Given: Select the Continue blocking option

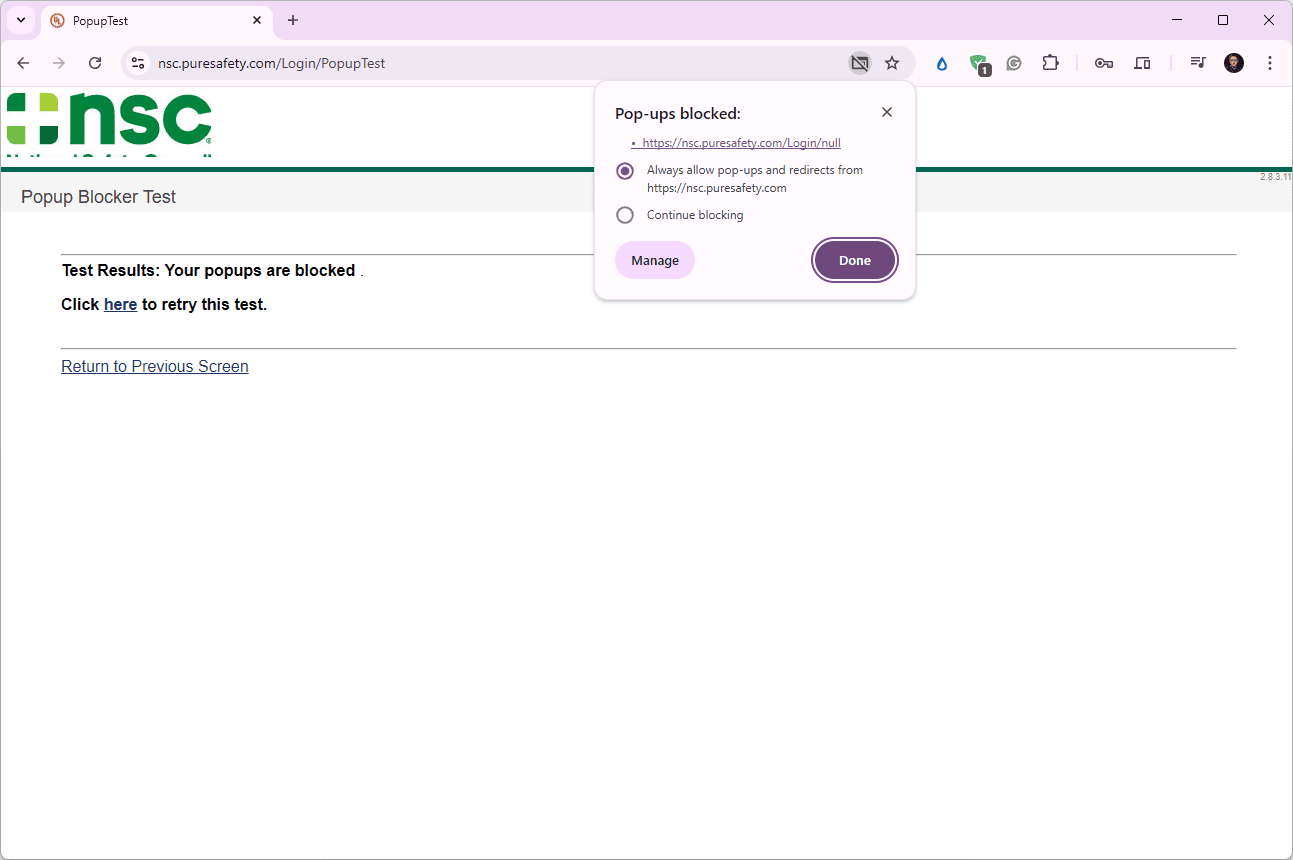Looking at the screenshot, I should coord(625,215).
